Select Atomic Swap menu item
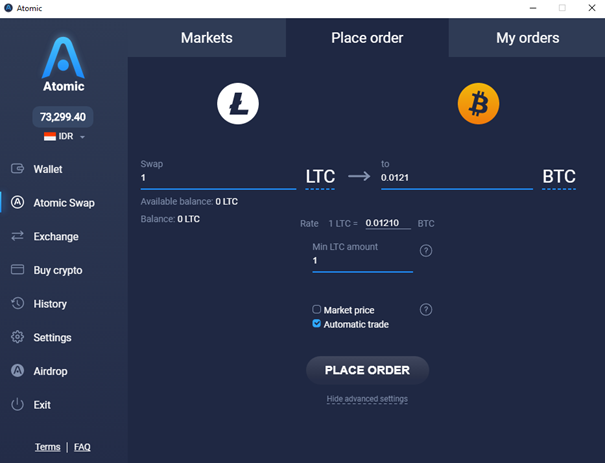The height and width of the screenshot is (463, 605). coord(64,203)
